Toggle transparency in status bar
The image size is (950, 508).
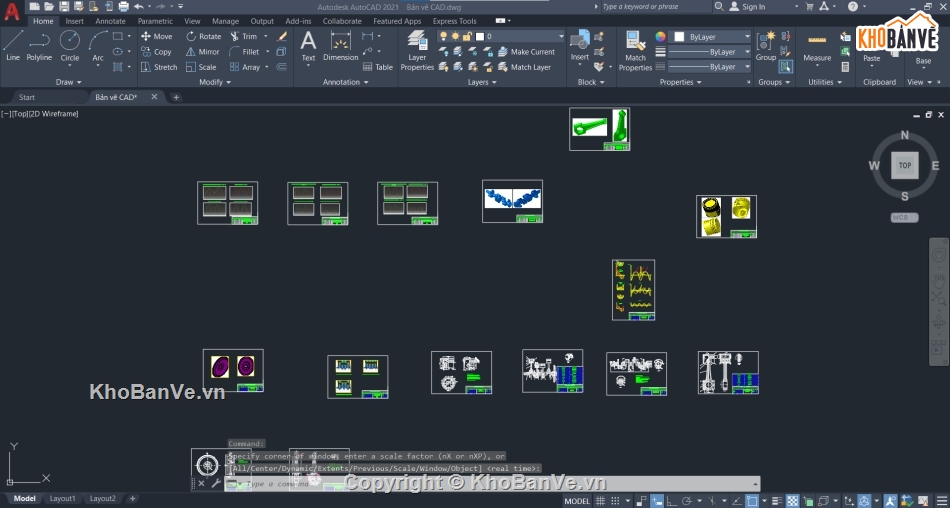tap(792, 501)
